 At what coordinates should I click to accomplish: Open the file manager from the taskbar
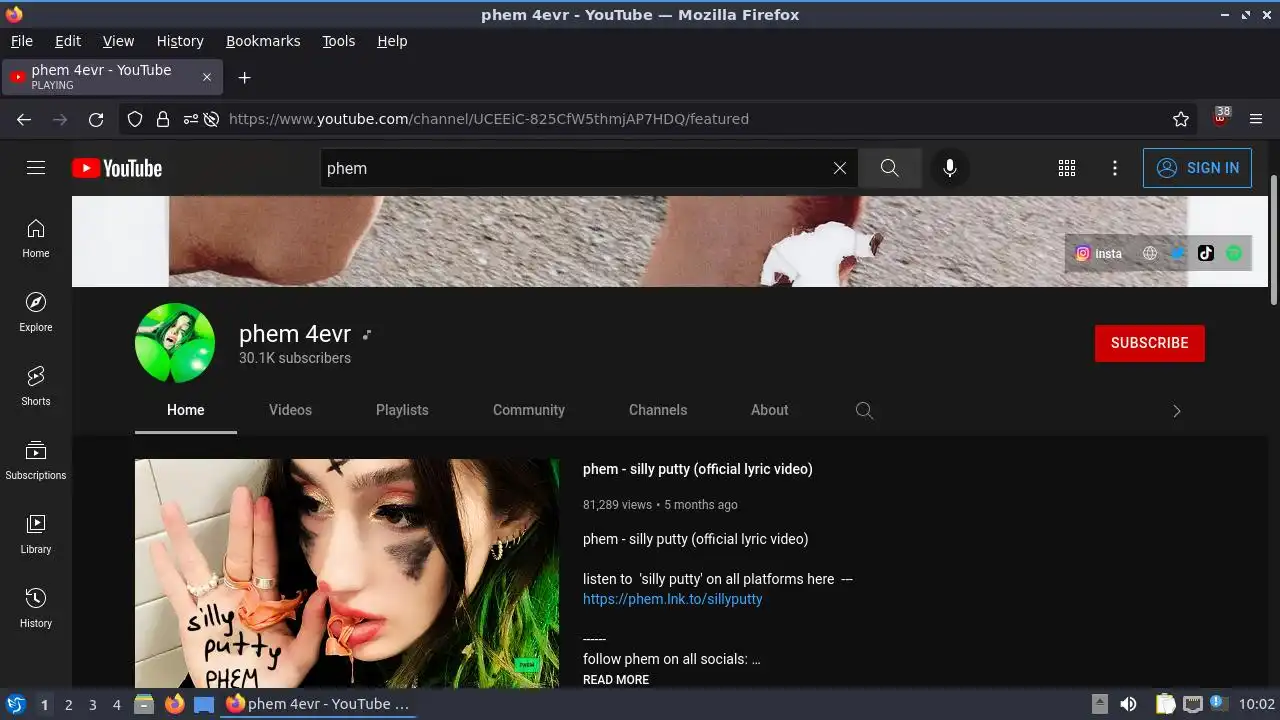click(x=144, y=704)
